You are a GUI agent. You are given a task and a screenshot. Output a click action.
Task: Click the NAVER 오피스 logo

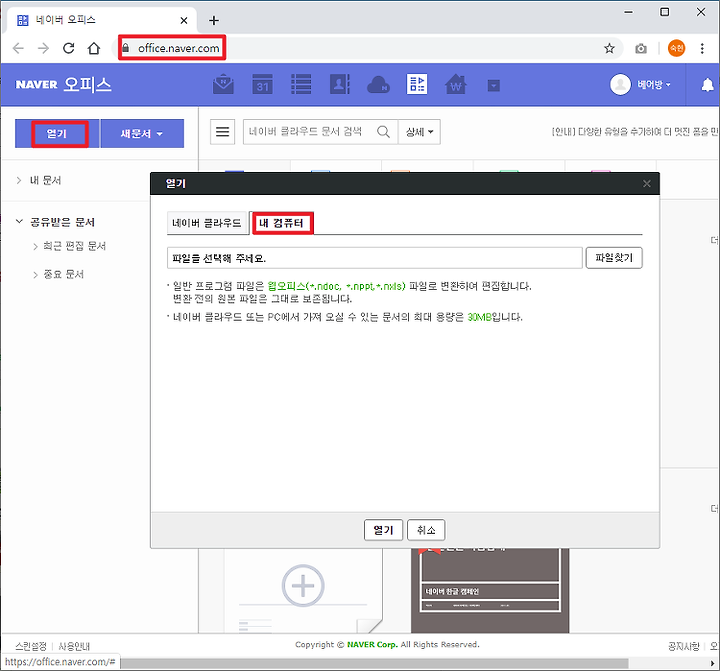[63, 85]
